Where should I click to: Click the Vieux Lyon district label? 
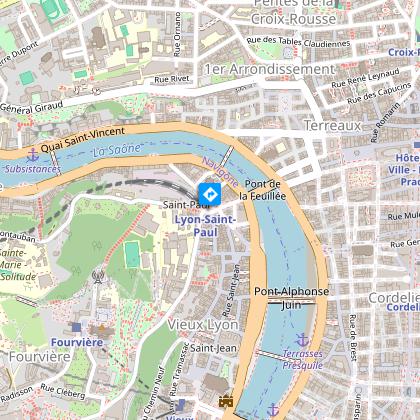coord(203,325)
